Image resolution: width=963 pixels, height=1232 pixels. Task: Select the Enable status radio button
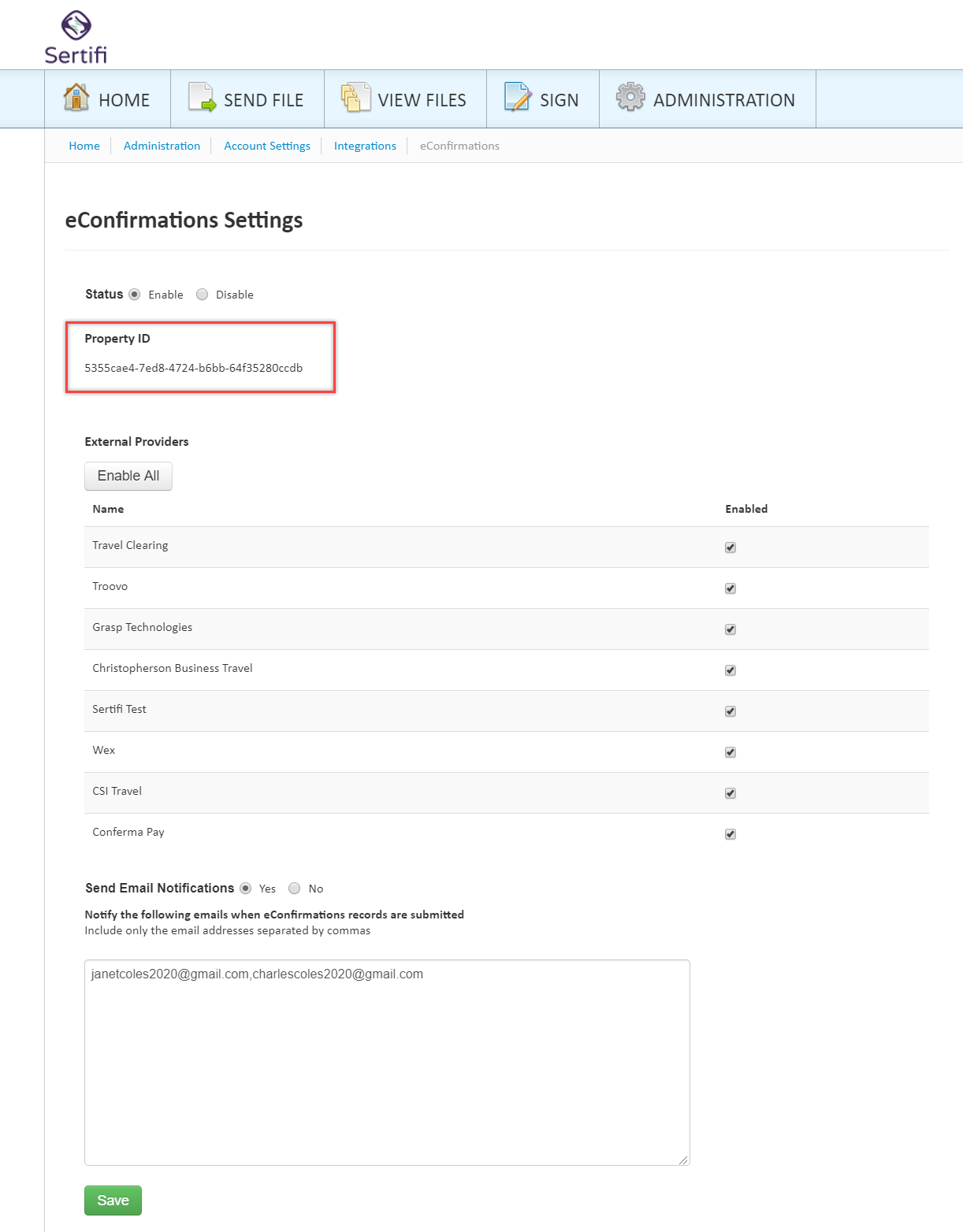pyautogui.click(x=135, y=295)
